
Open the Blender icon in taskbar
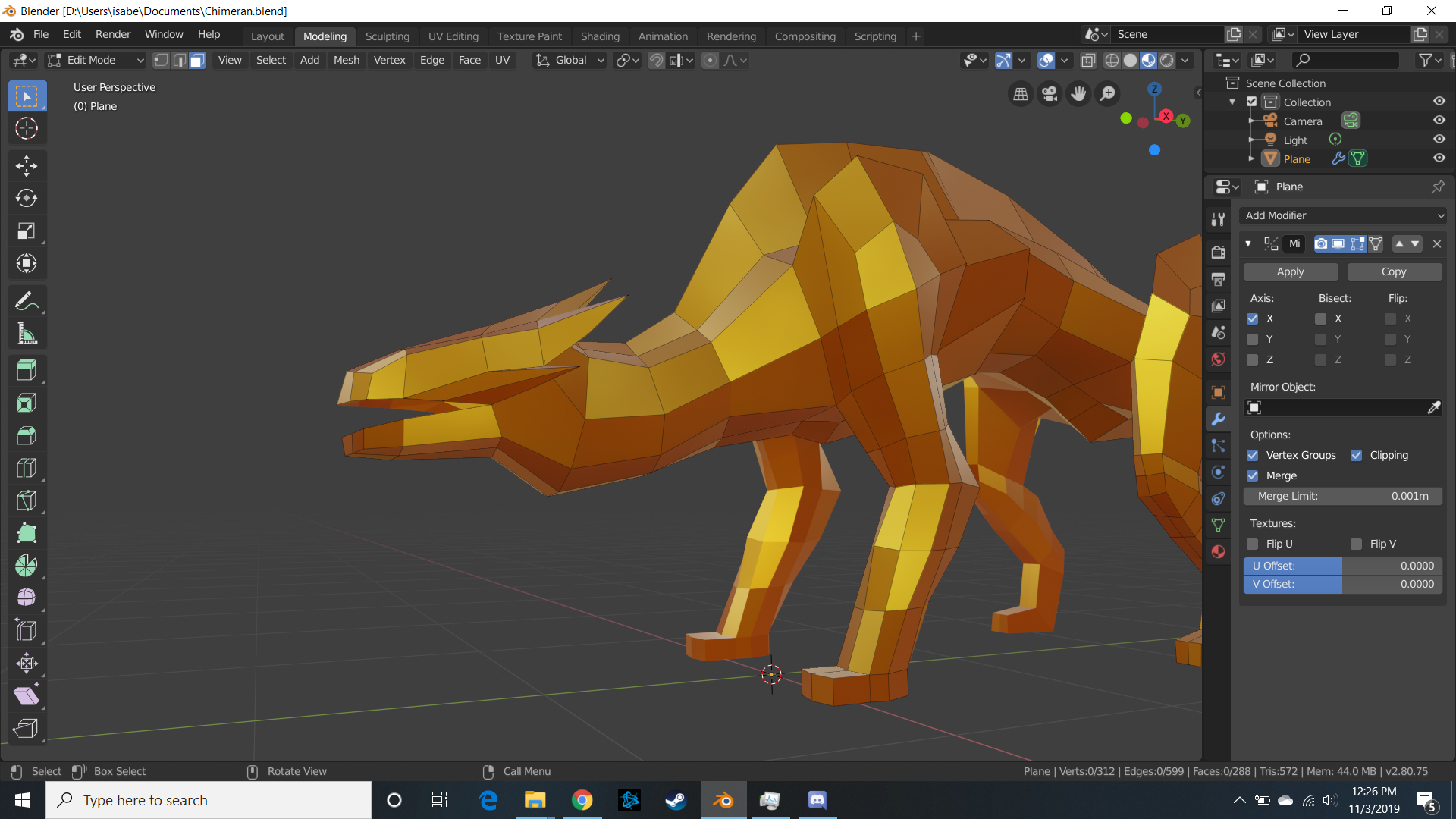[x=723, y=800]
